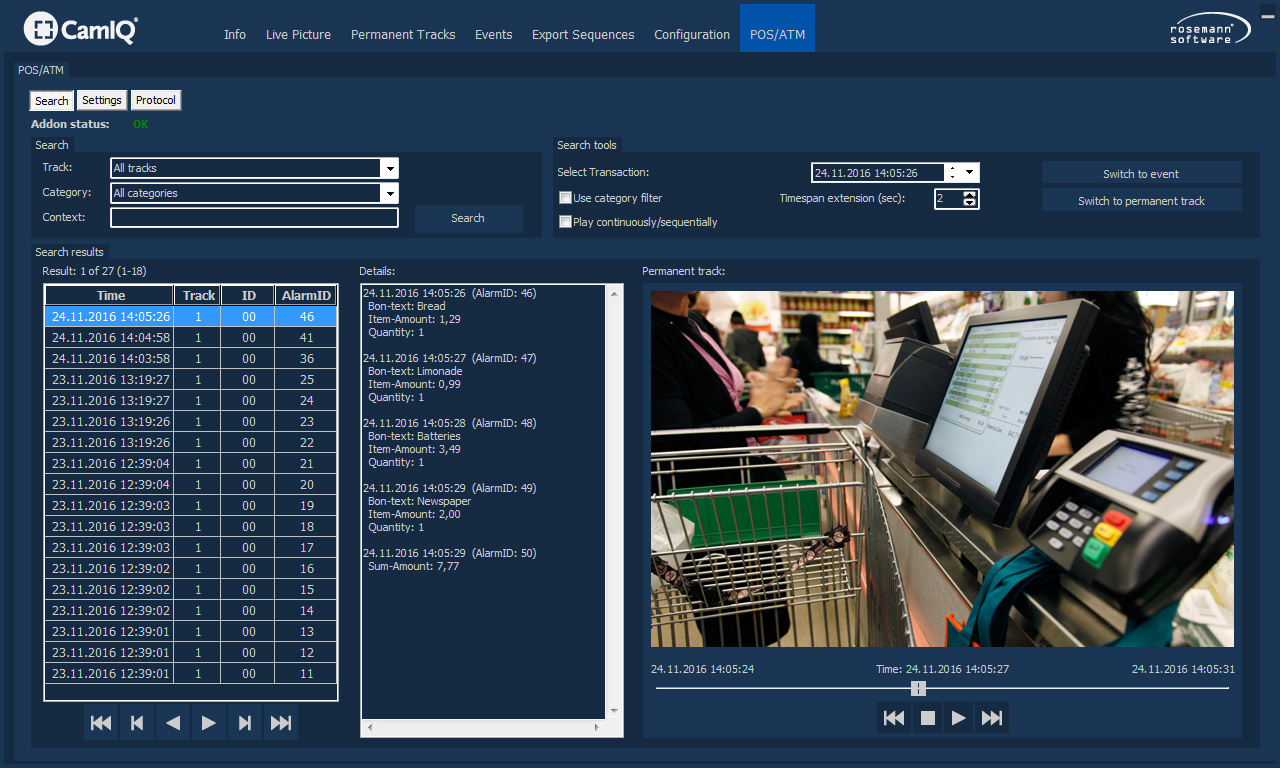Go to previous search result entry

click(x=137, y=723)
